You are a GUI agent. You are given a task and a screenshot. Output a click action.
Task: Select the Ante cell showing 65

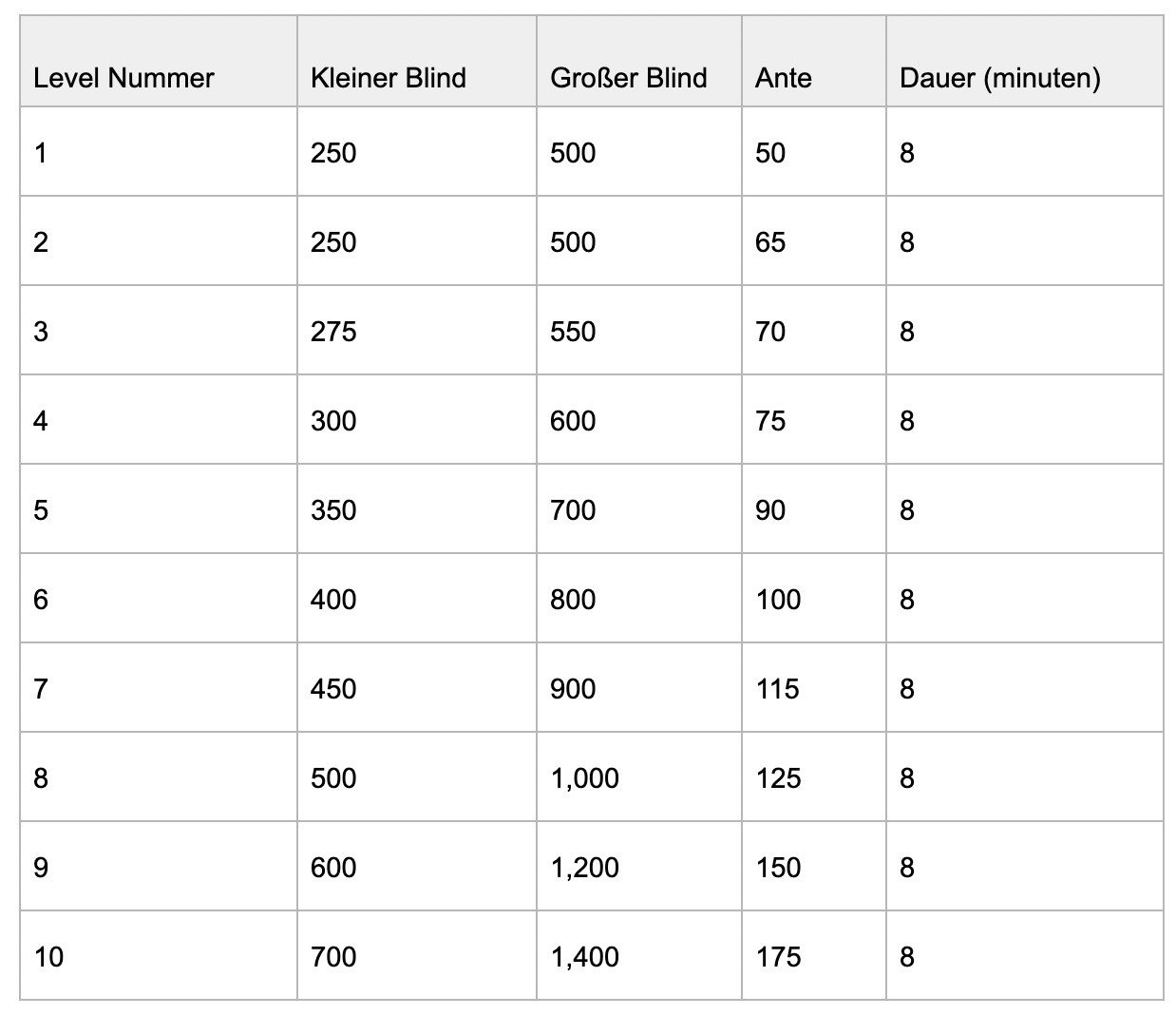click(x=770, y=242)
